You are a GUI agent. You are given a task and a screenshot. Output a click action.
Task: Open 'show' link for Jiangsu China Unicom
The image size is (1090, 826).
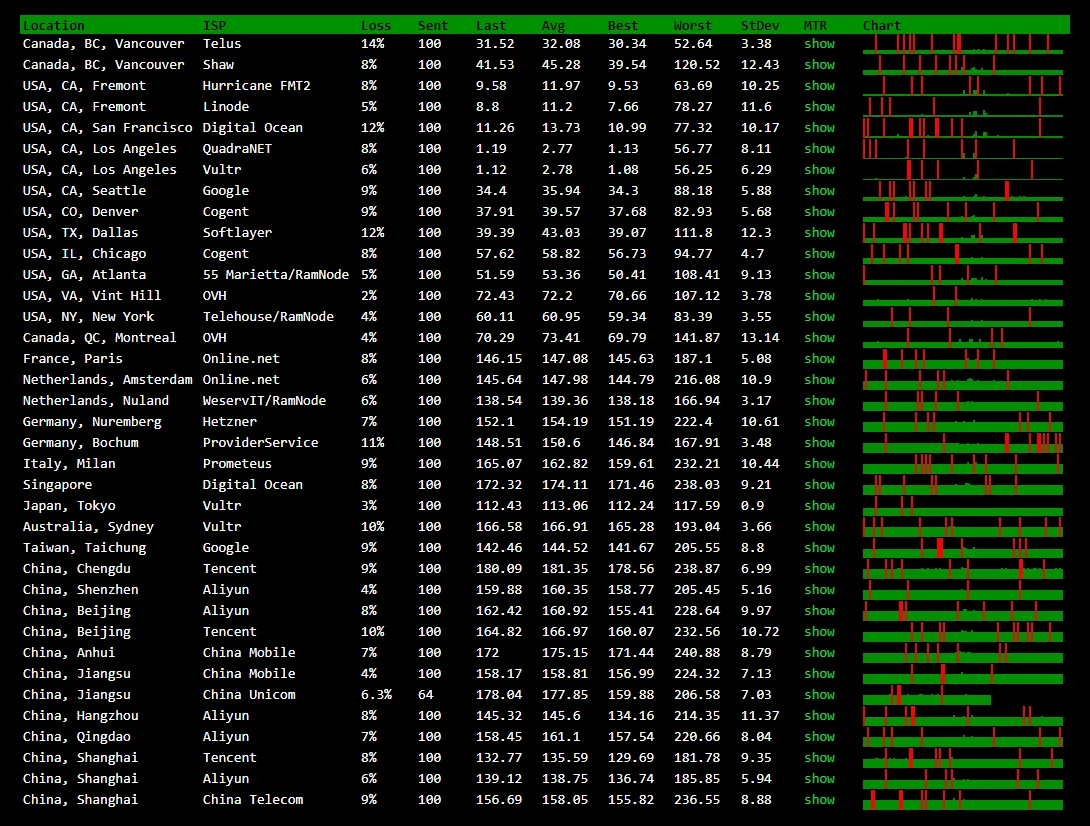[819, 695]
